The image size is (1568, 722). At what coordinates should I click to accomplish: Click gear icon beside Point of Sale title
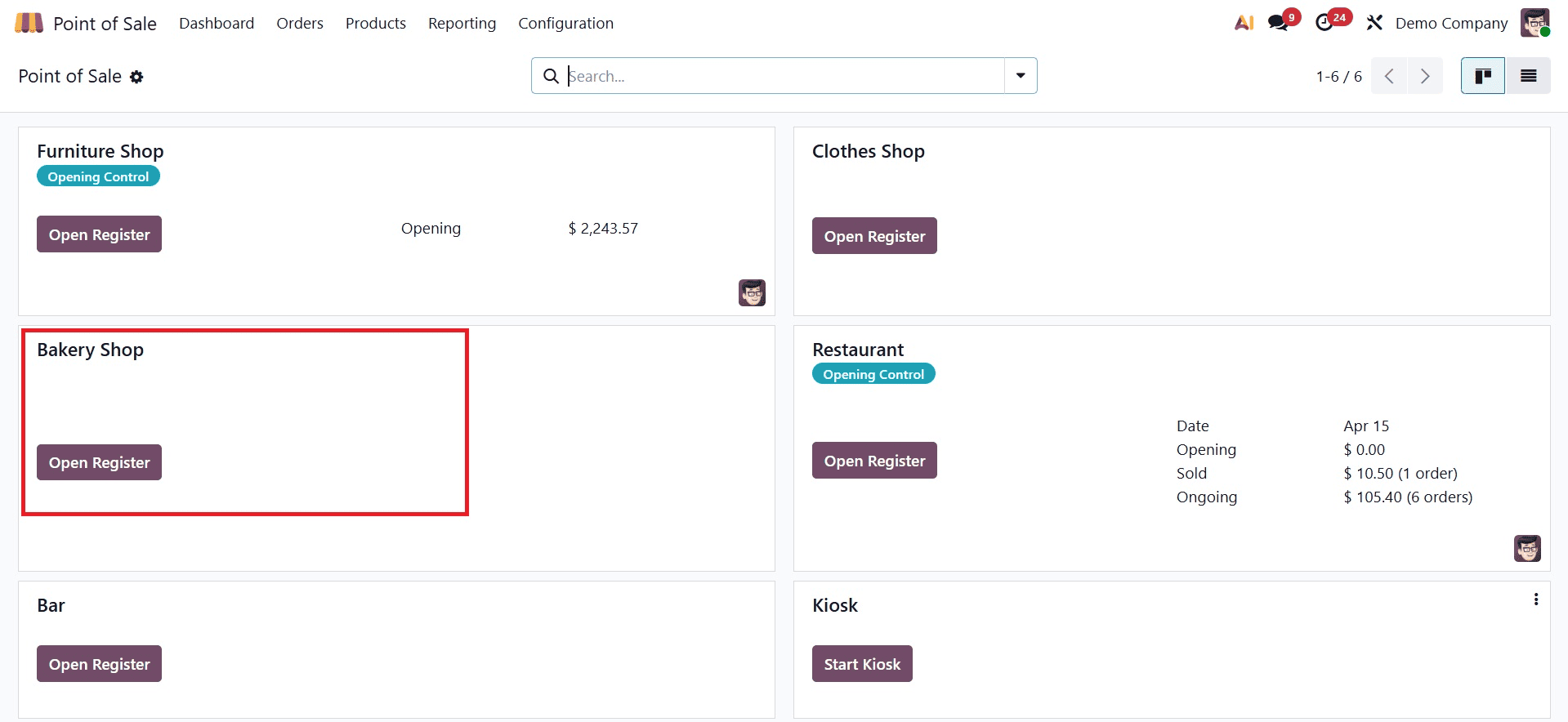point(136,77)
